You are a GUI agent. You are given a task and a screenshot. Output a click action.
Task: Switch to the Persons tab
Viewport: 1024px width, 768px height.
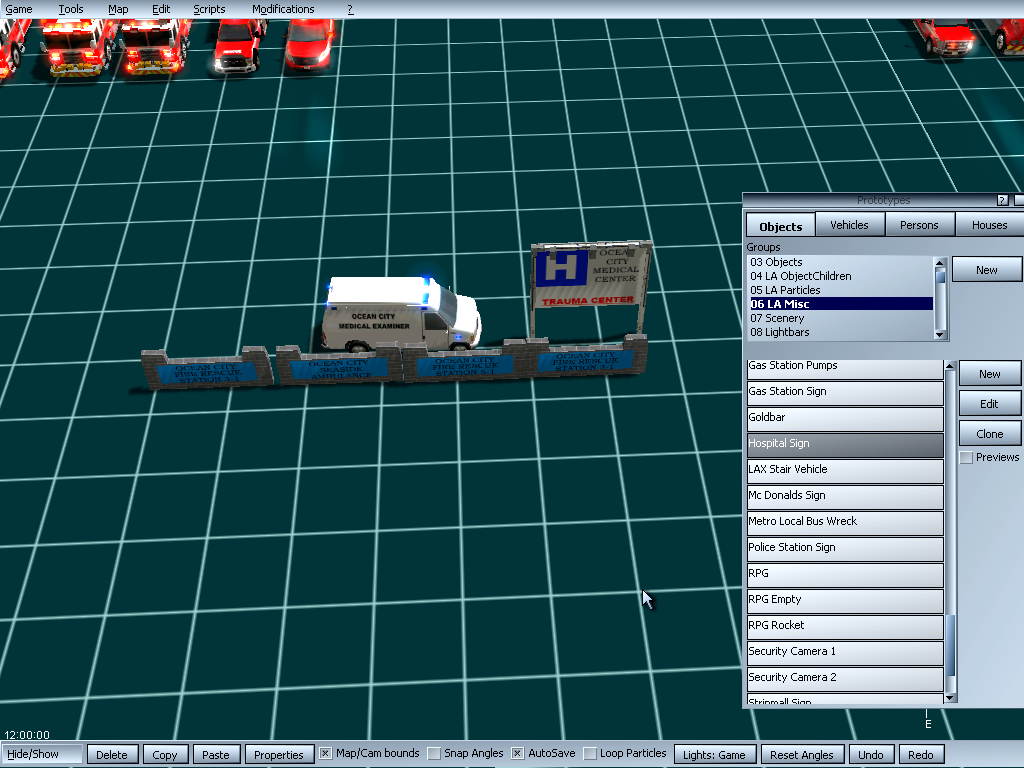click(x=919, y=225)
